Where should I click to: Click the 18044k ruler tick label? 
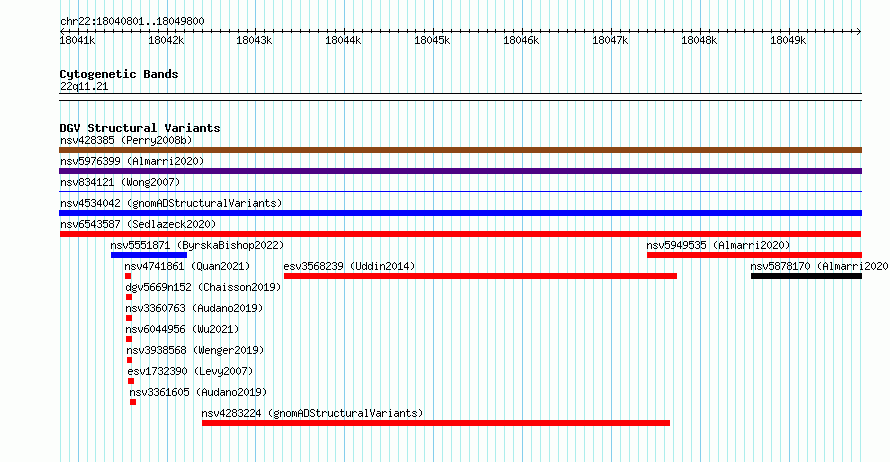click(343, 40)
